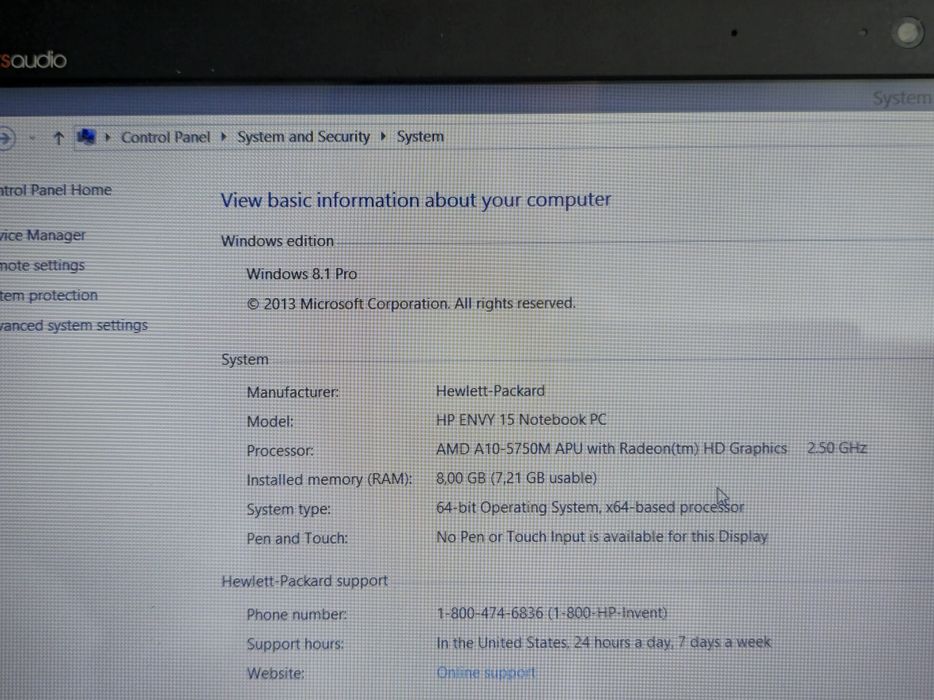The height and width of the screenshot is (700, 934).
Task: Expand the chevron after Control Panel breadcrumb
Action: (x=224, y=136)
